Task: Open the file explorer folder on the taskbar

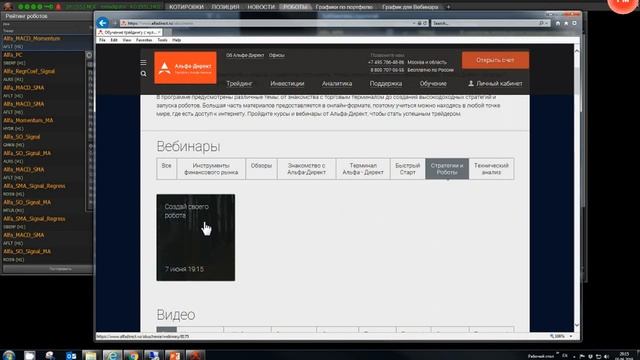Action: (x=90, y=356)
